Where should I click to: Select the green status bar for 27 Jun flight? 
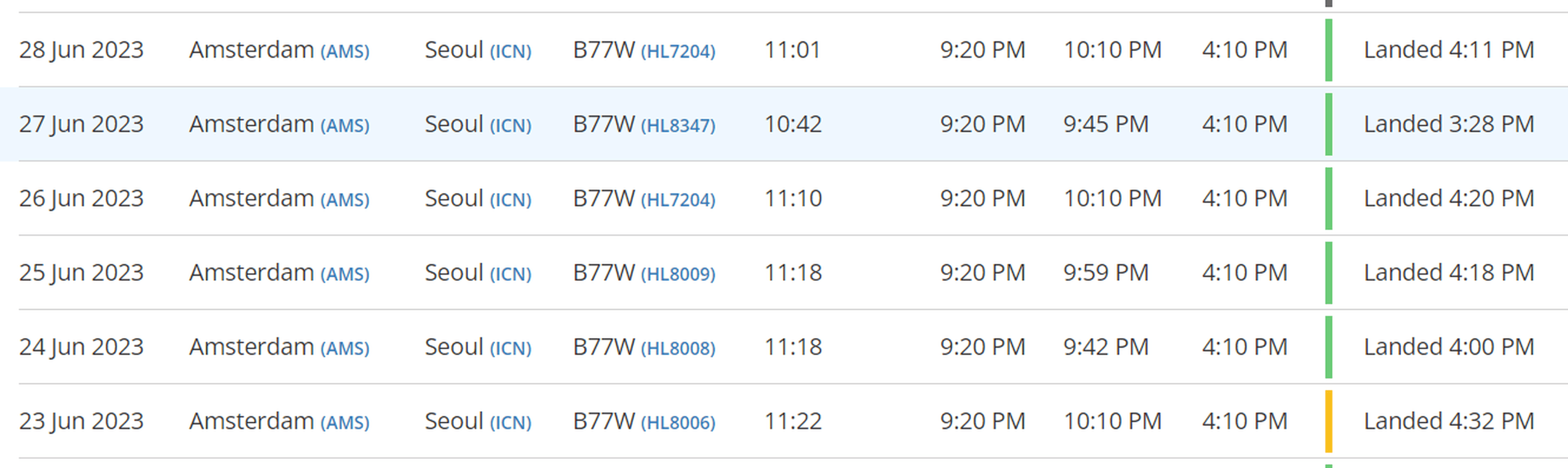[x=1329, y=124]
